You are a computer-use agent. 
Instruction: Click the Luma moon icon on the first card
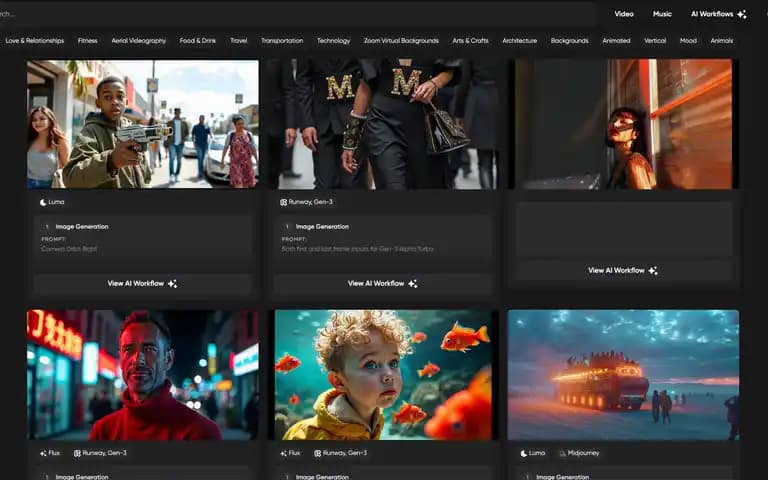(43, 202)
